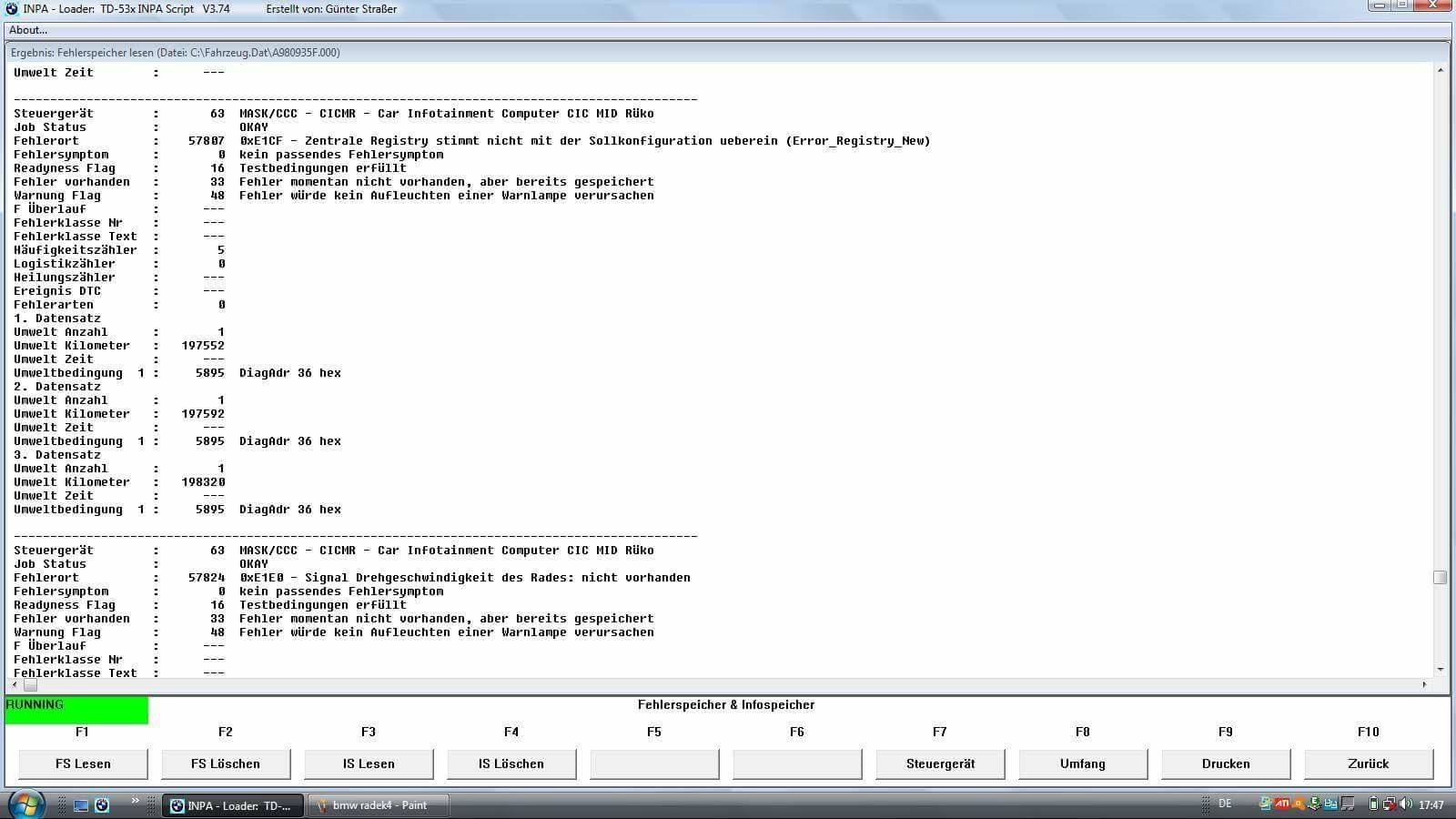Print results with Drucken button
Viewport: 1456px width, 819px height.
[x=1226, y=763]
